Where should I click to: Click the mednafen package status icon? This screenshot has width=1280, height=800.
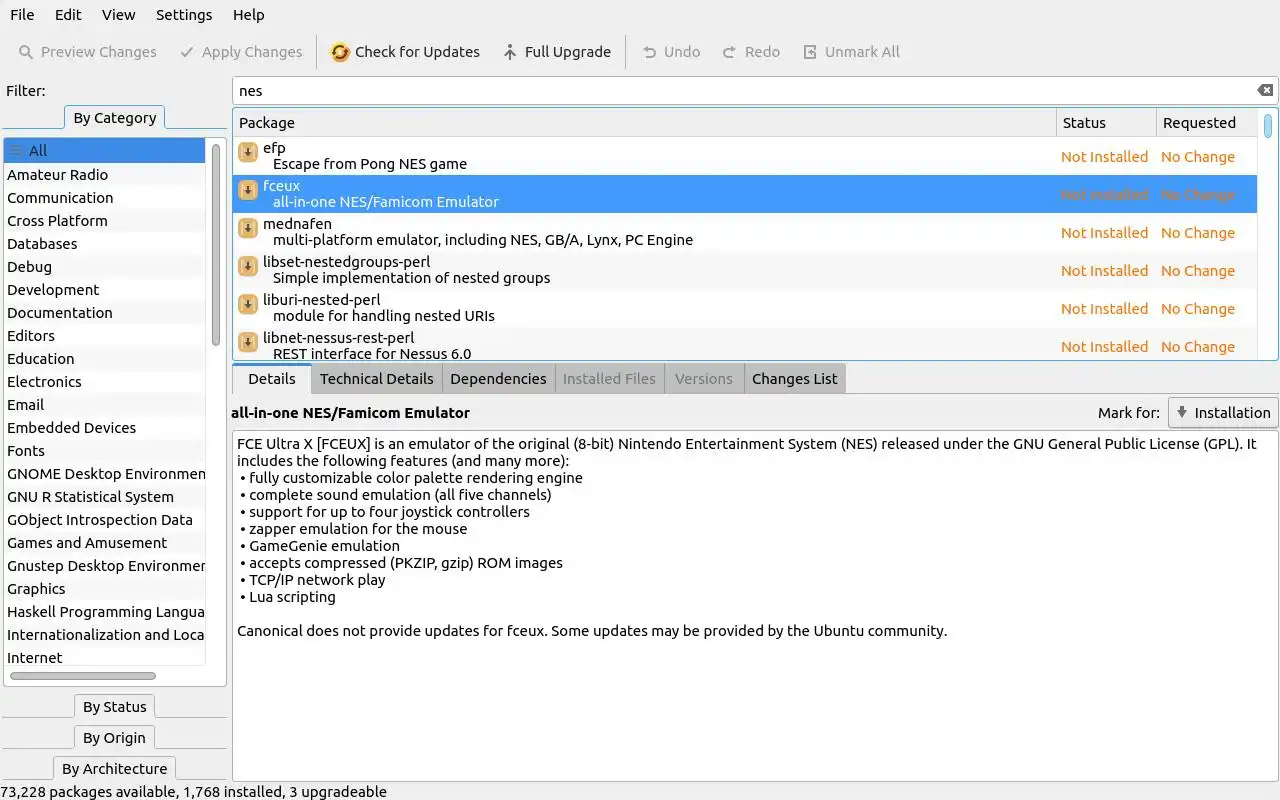tap(248, 229)
